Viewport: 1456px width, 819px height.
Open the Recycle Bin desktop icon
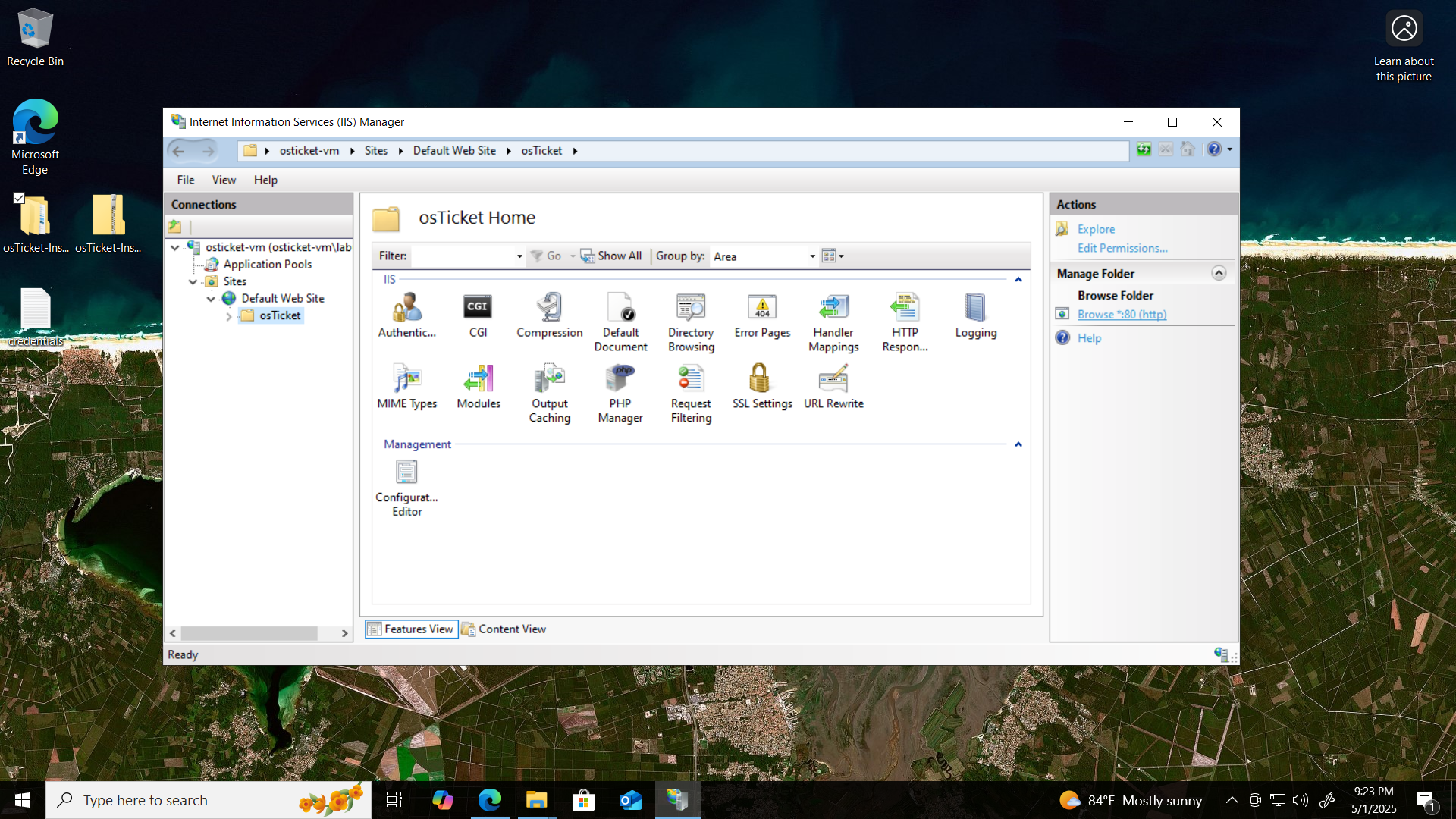tap(35, 38)
